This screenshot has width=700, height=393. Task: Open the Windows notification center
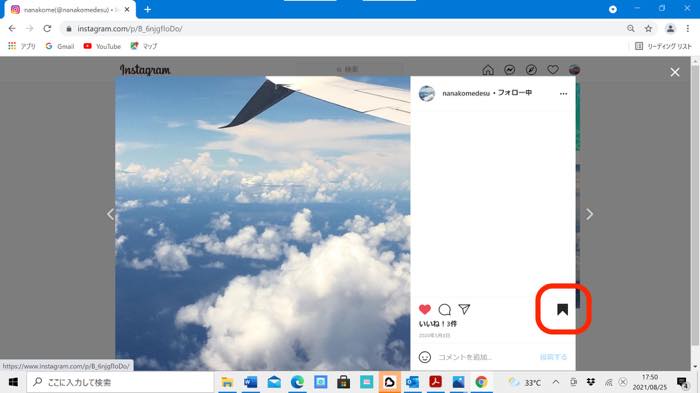pos(682,382)
